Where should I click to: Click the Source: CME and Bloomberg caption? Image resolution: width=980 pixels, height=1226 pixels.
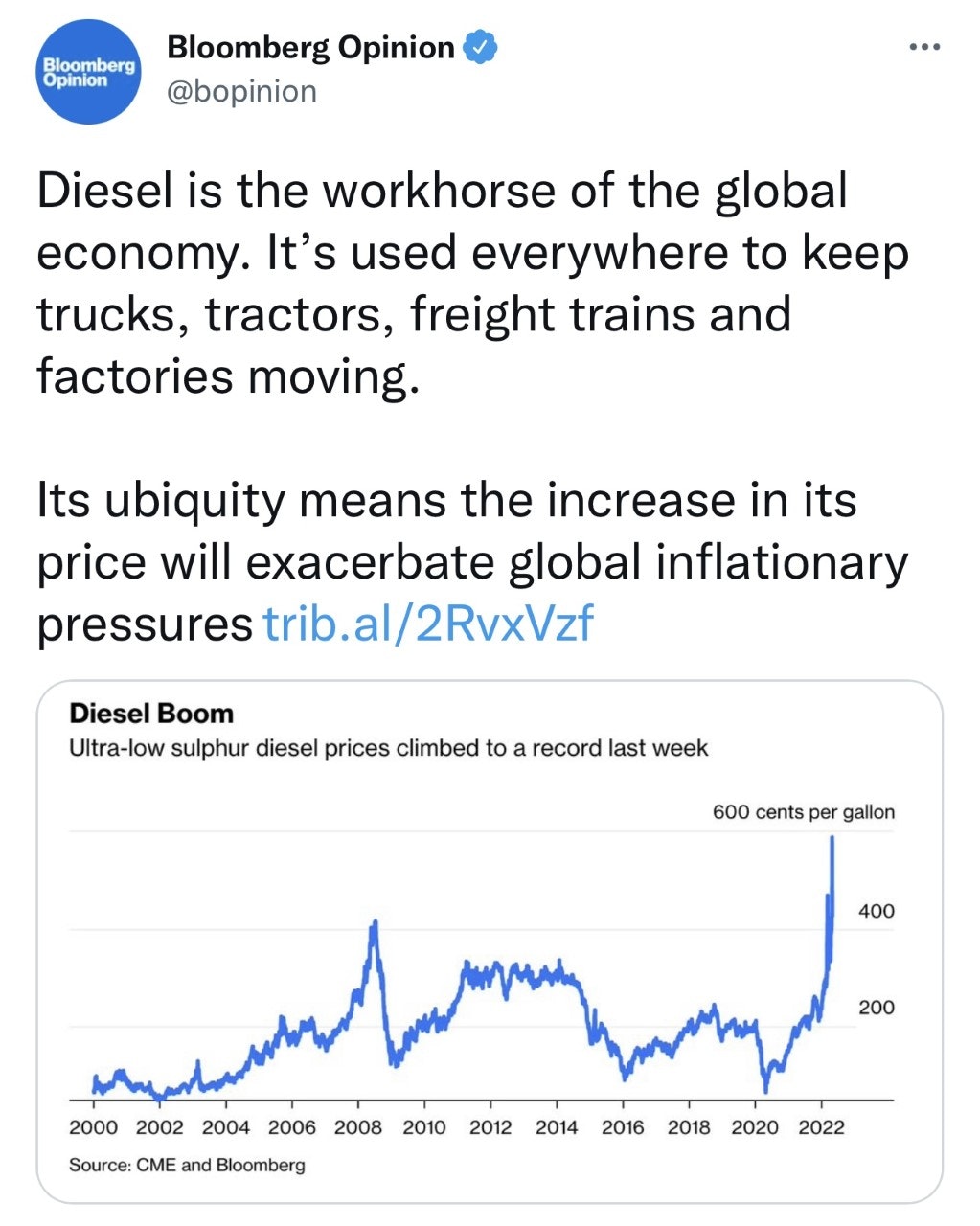coord(187,1165)
